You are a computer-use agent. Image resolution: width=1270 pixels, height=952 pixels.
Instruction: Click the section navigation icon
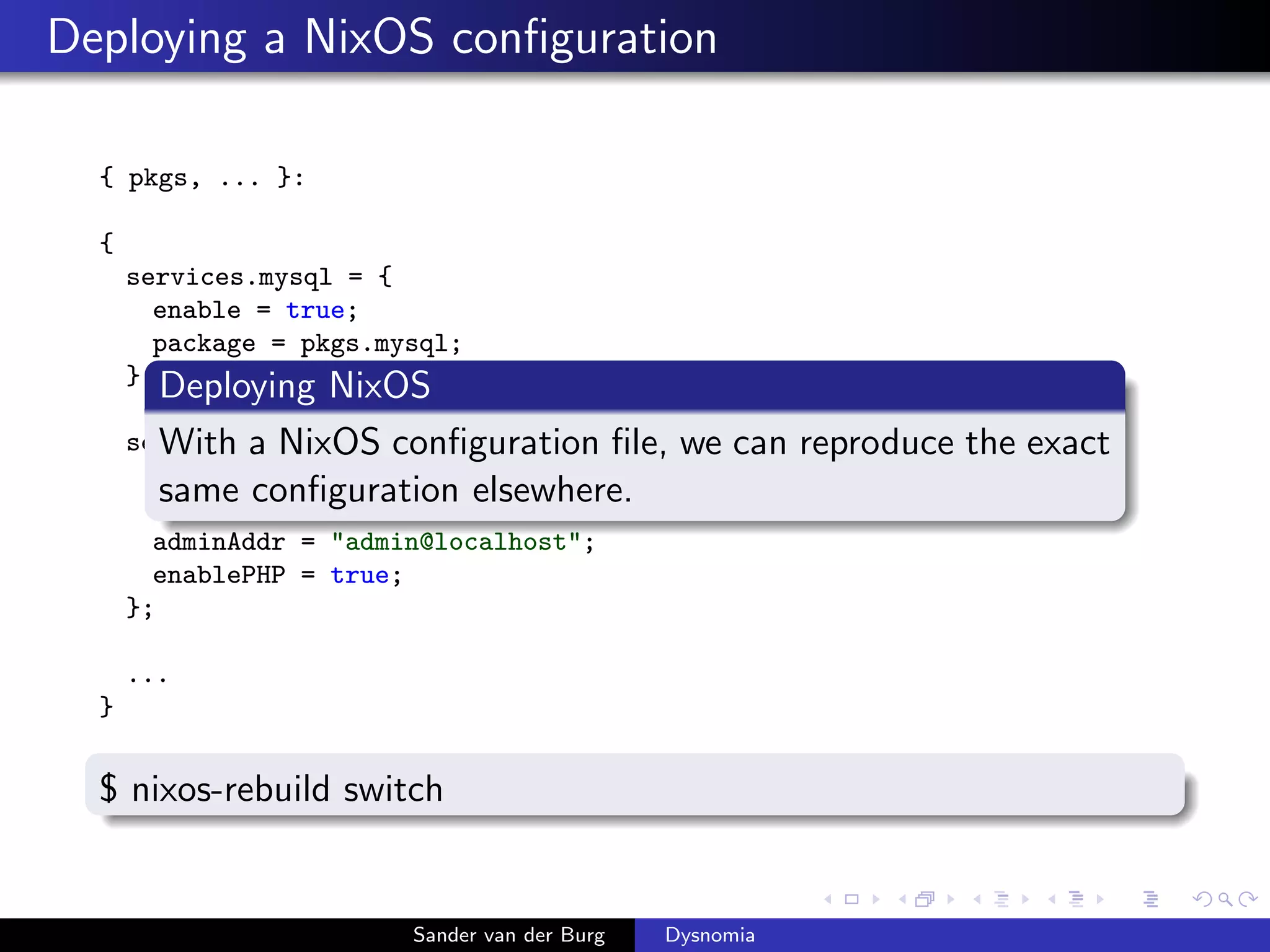pyautogui.click(x=1077, y=899)
